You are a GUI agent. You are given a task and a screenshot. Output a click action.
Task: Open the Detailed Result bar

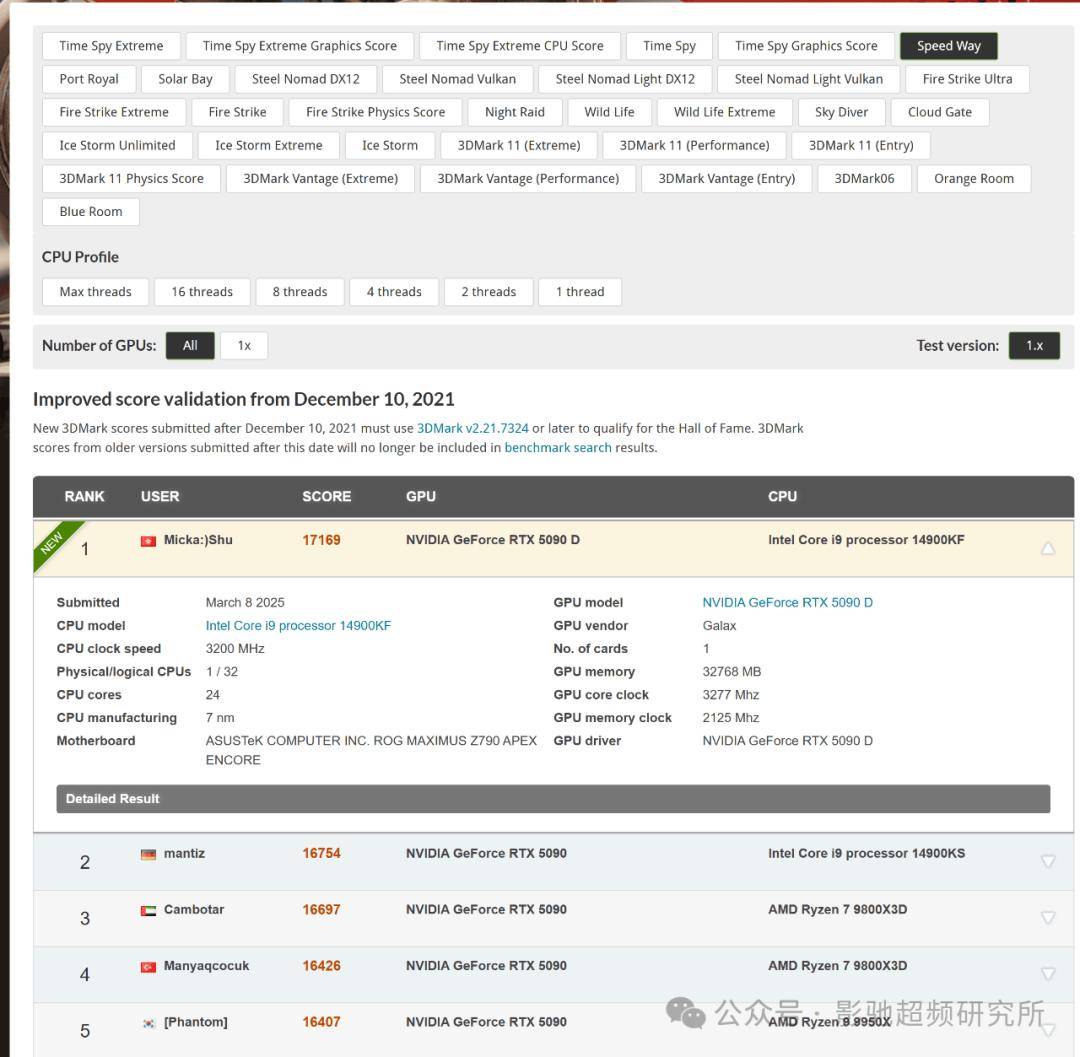coord(553,799)
